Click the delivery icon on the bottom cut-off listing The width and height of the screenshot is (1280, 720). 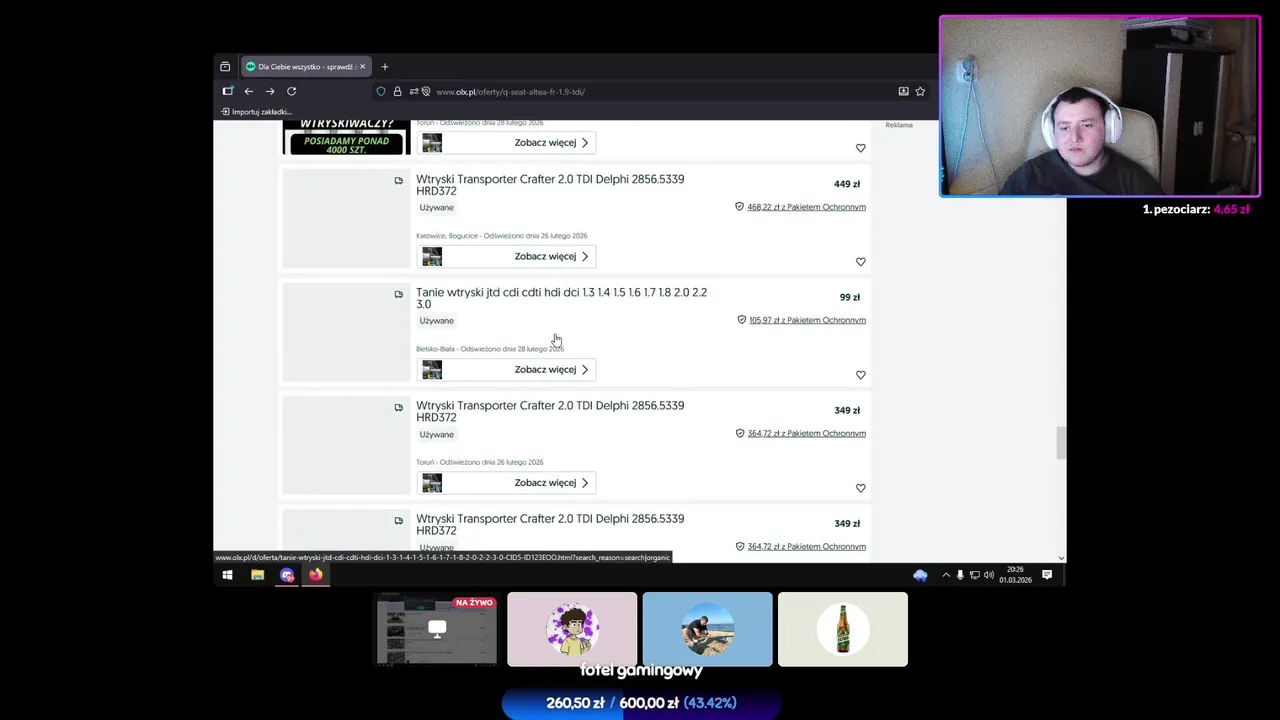pyautogui.click(x=398, y=520)
